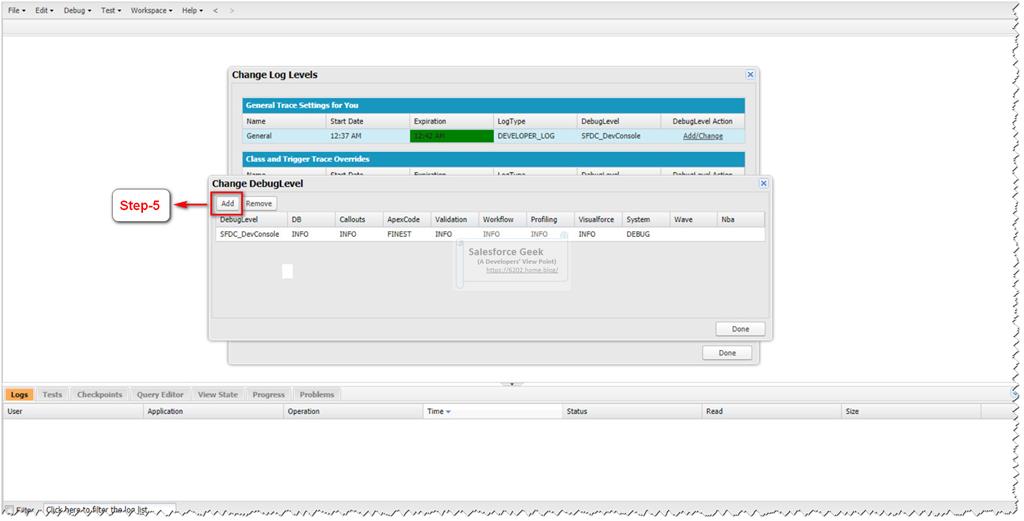Open the Workspace menu
This screenshot has height=521, width=1024.
[152, 10]
